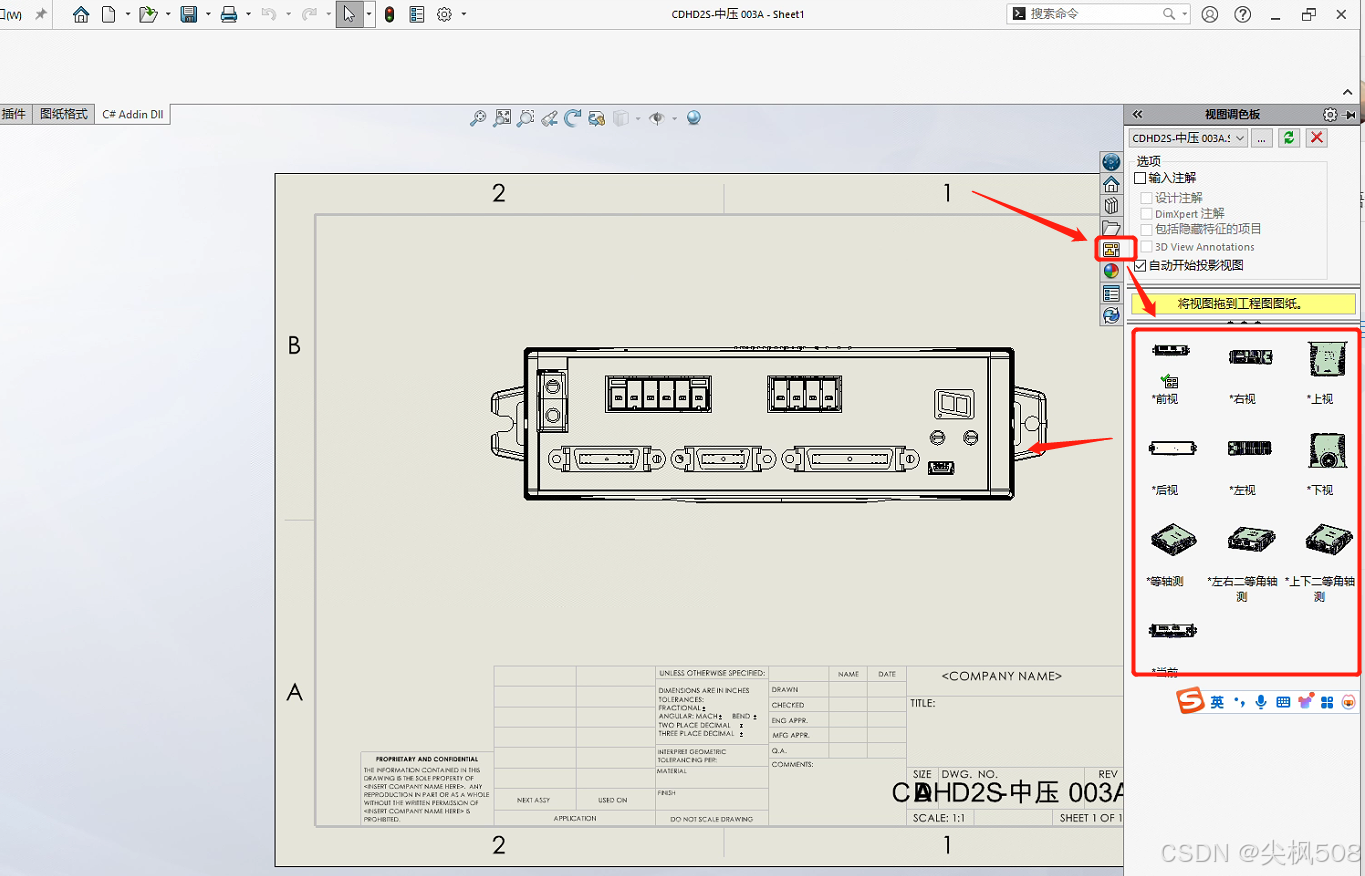
Task: Switch to the 插件 tab
Action: 14,114
